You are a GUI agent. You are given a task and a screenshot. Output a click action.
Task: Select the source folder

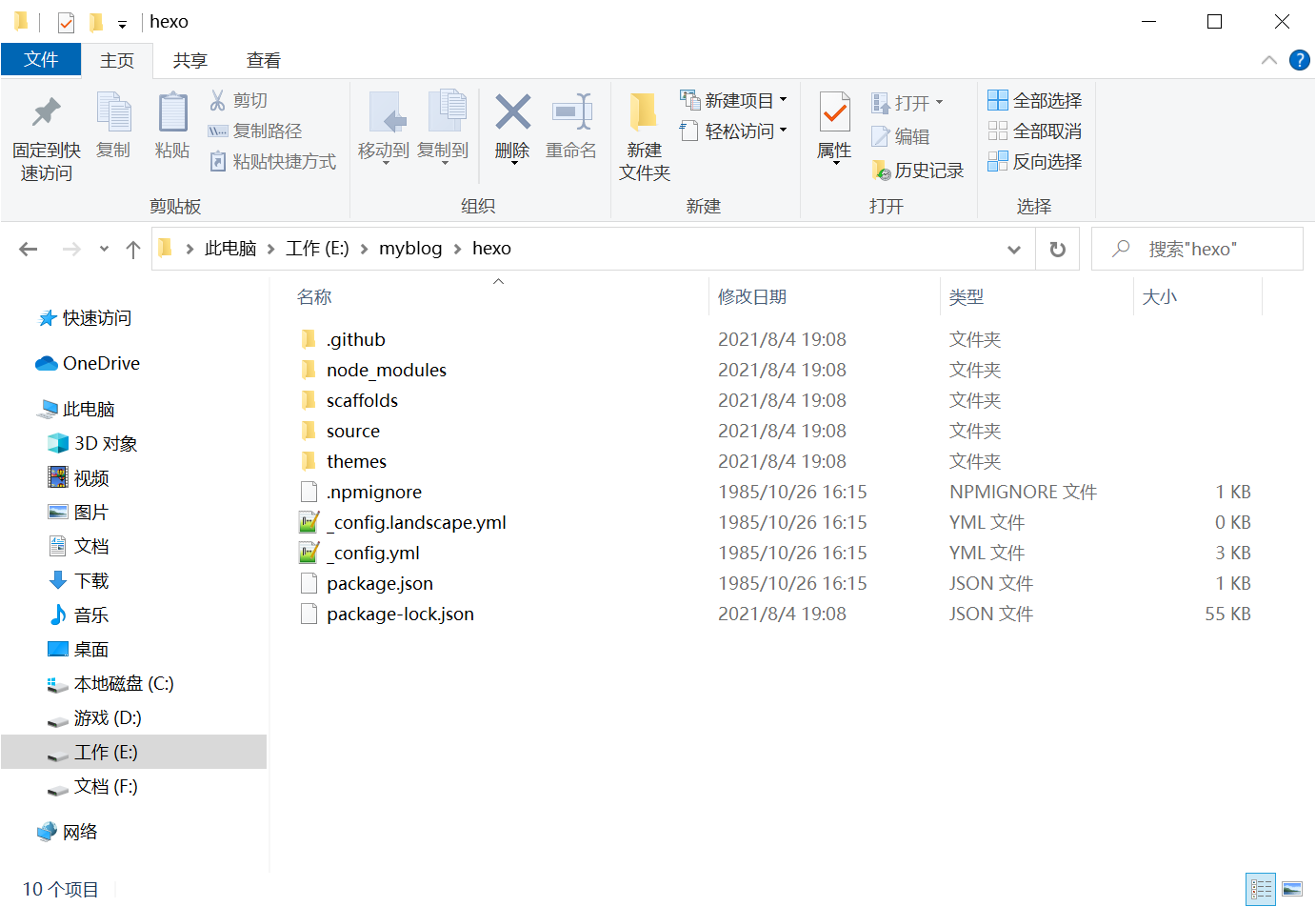pyautogui.click(x=353, y=431)
